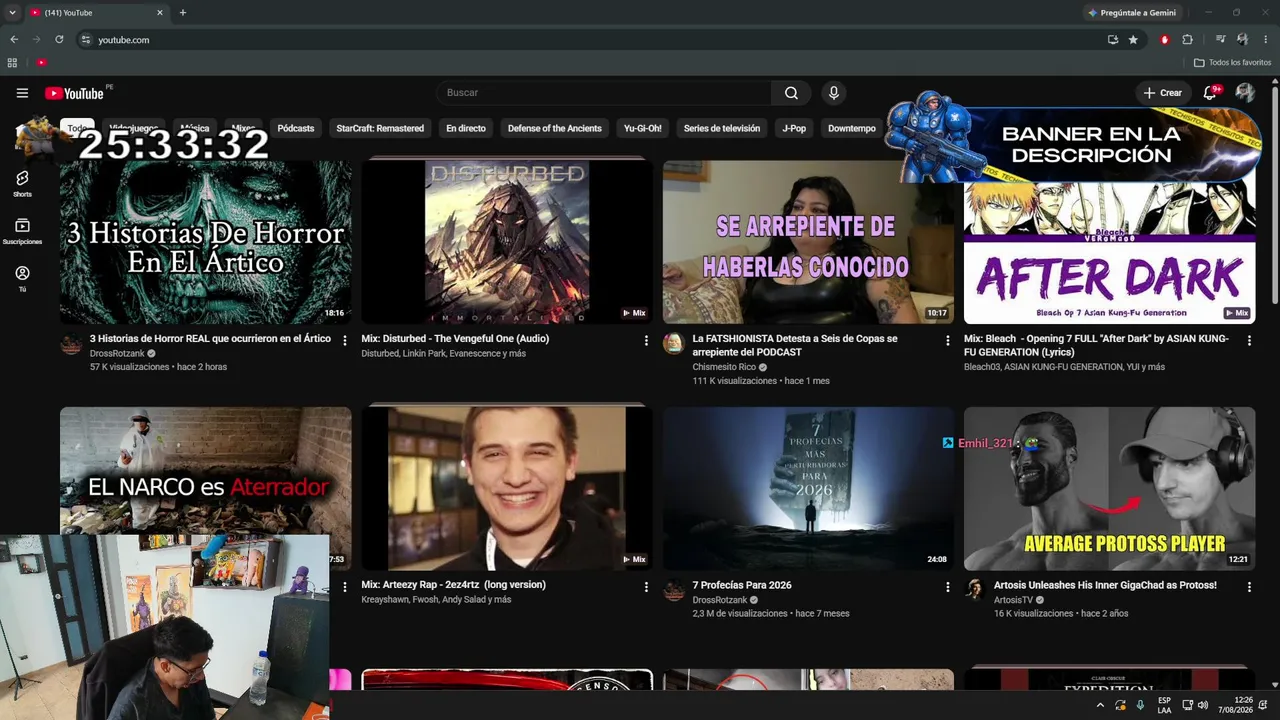Open ArtosisTV channel name link
The height and width of the screenshot is (720, 1280).
coord(1013,600)
